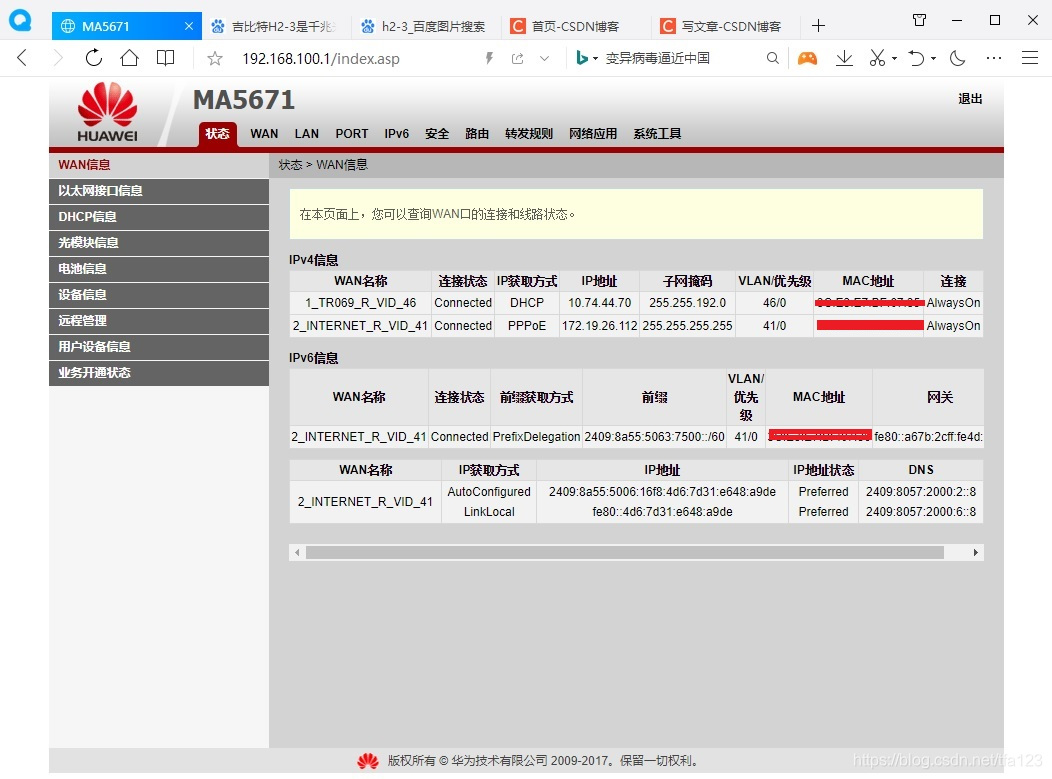Open the 网络应用 menu
Image resolution: width=1052 pixels, height=779 pixels.
(x=593, y=134)
